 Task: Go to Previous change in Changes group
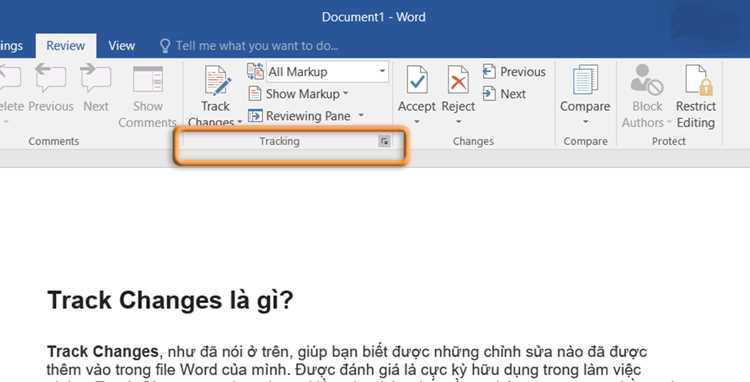[x=514, y=72]
